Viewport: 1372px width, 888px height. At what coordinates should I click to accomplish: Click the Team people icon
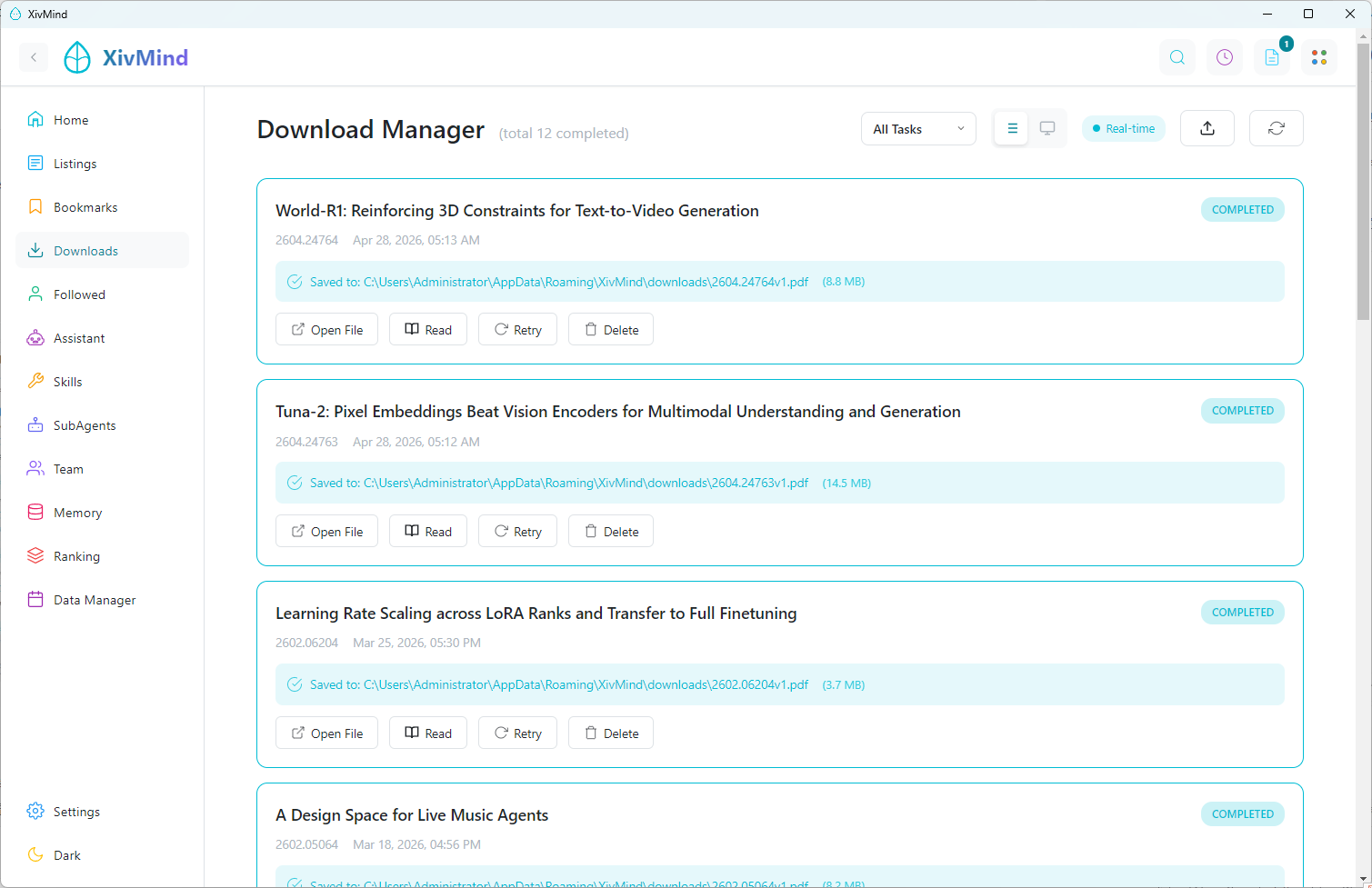click(35, 469)
